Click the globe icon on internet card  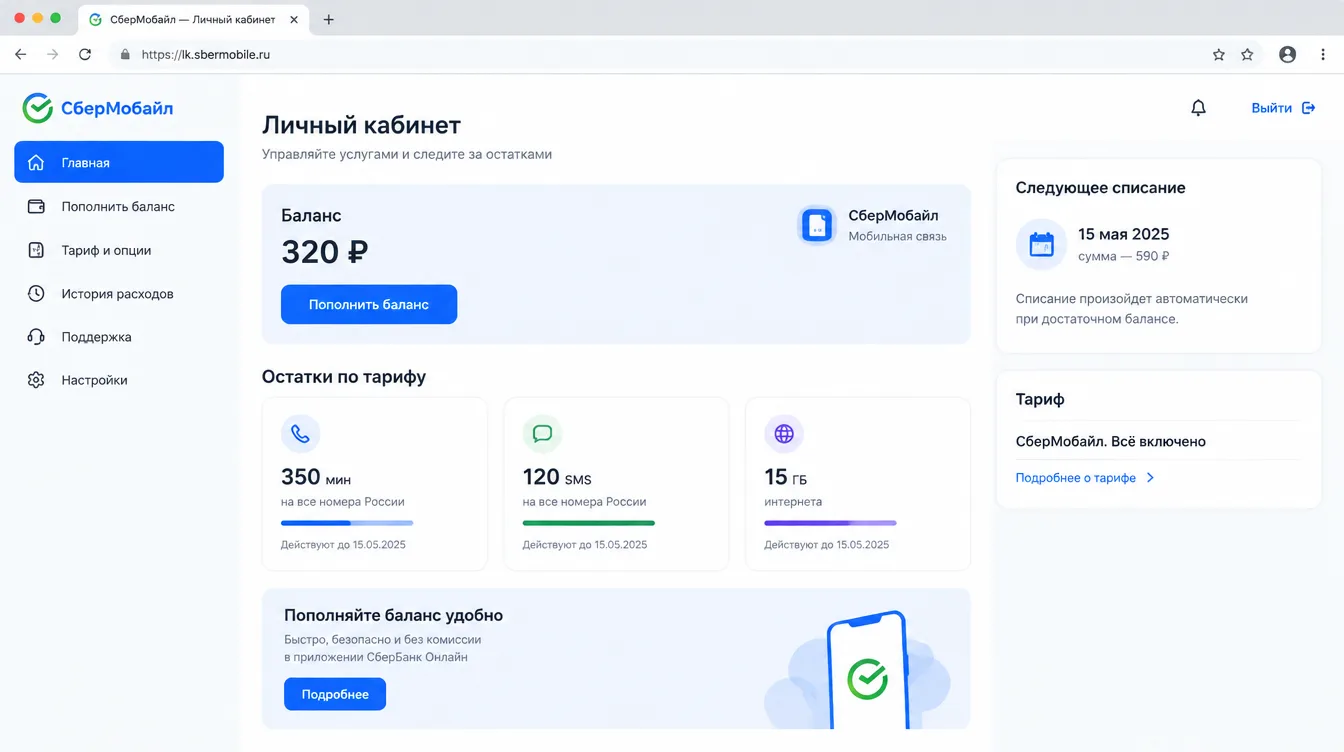(784, 434)
